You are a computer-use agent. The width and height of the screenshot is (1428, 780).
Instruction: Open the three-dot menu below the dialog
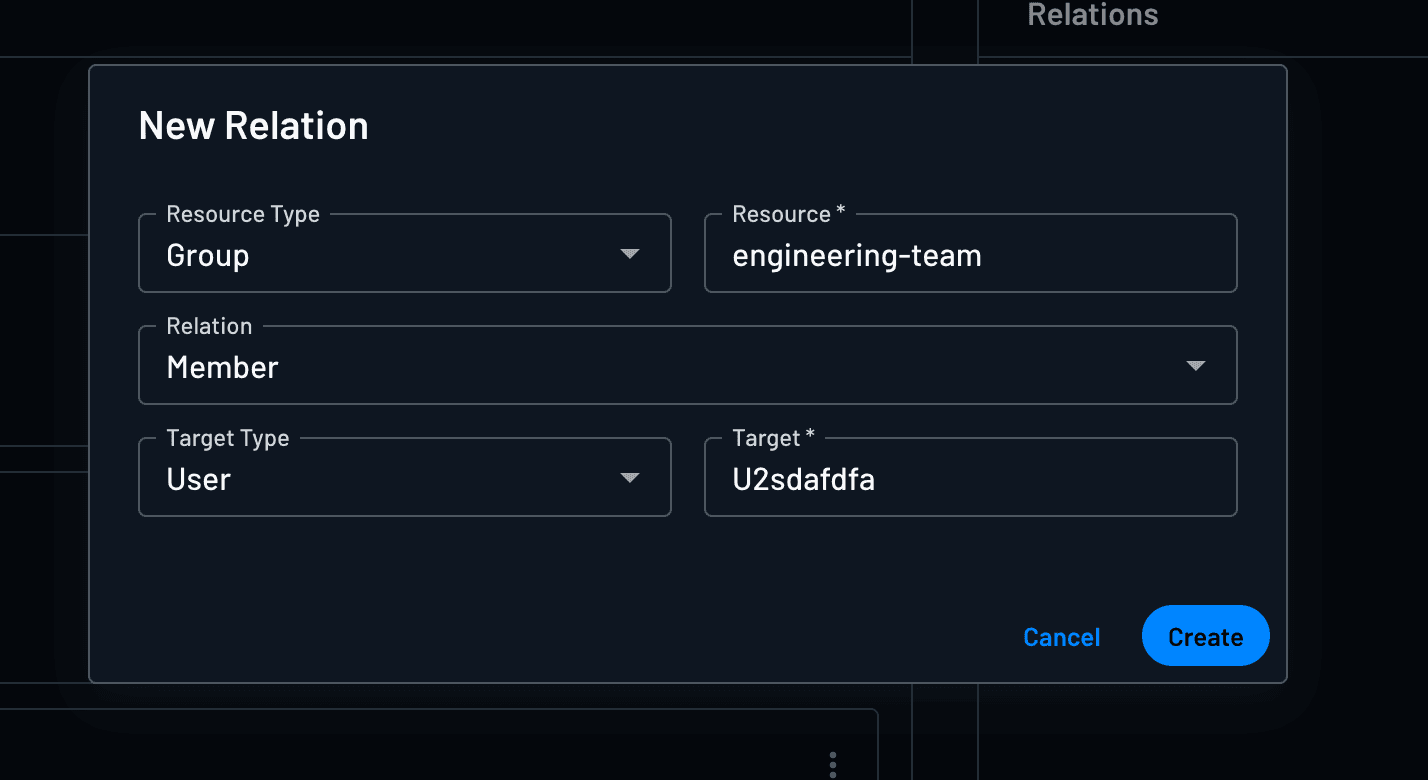click(x=833, y=765)
